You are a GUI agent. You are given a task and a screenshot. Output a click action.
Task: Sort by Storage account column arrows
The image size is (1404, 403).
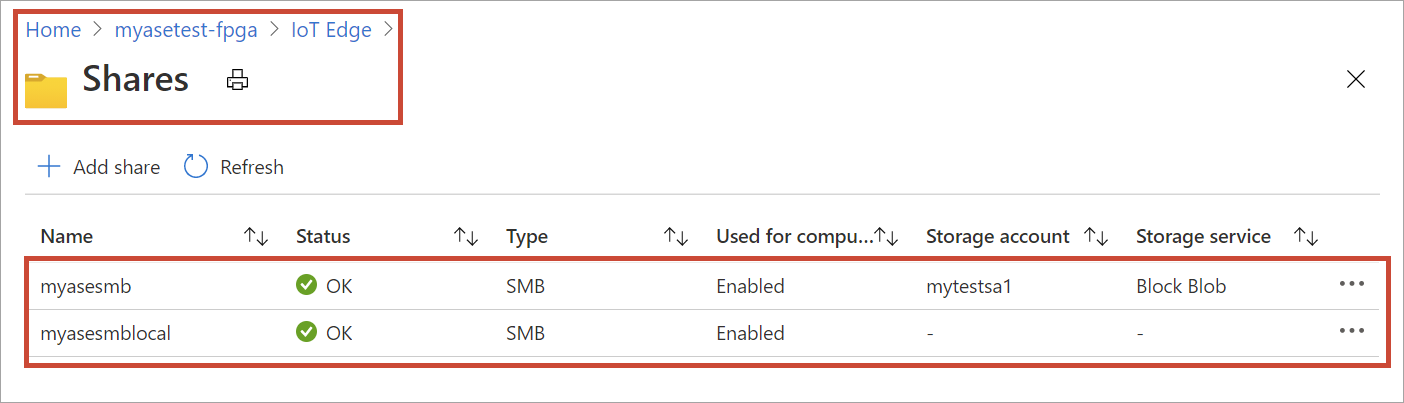pos(1097,237)
